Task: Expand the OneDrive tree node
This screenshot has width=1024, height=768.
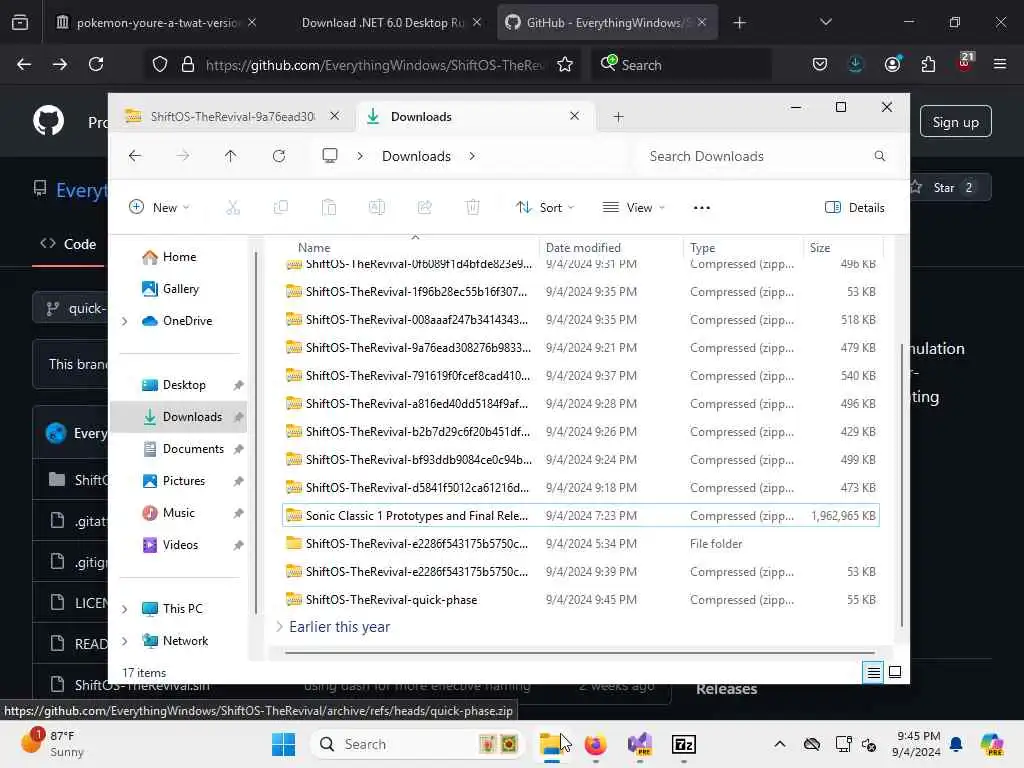Action: 125,321
